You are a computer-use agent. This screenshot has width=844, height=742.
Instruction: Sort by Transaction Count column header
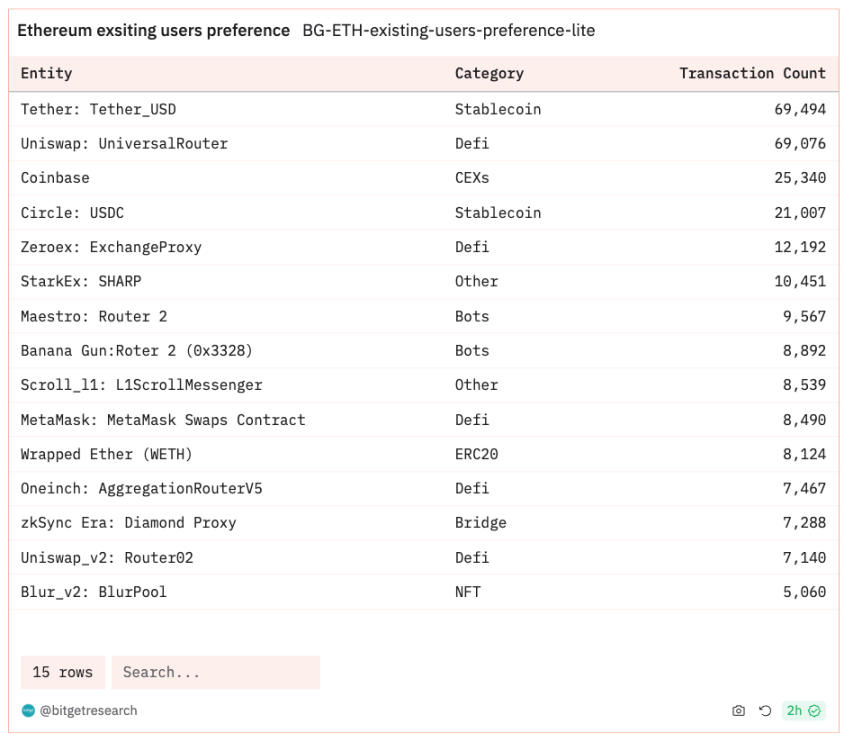pos(752,73)
